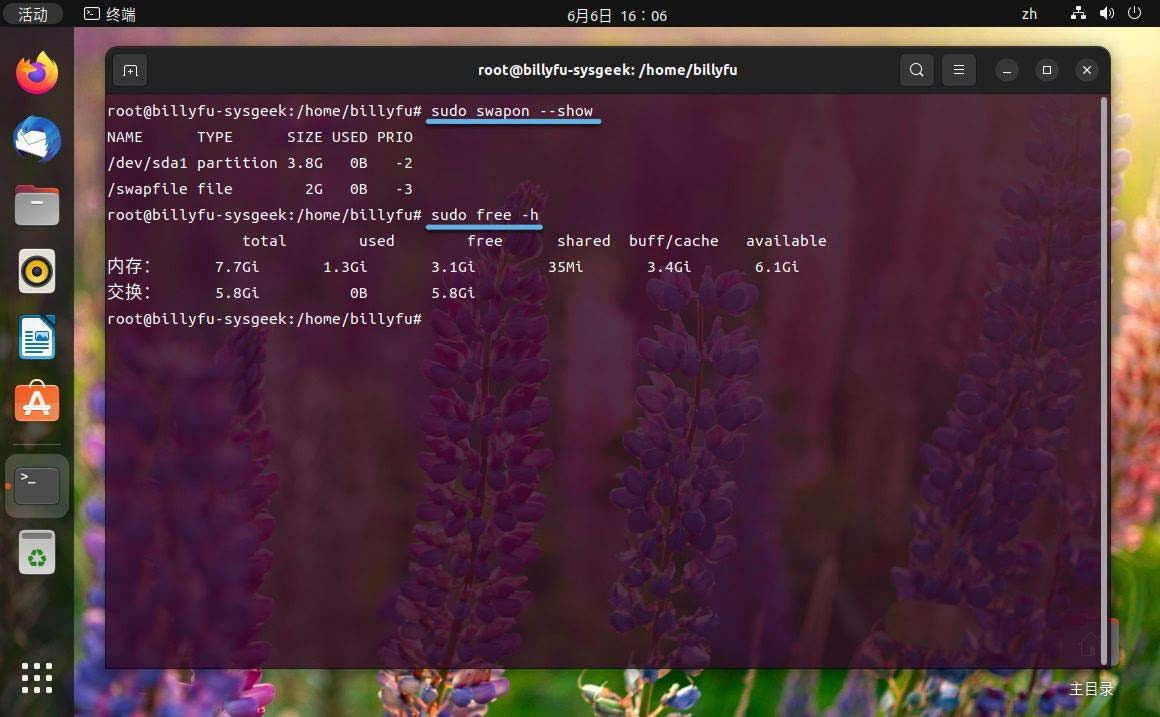The width and height of the screenshot is (1160, 717).
Task: Show all applications grid
Action: 37,678
